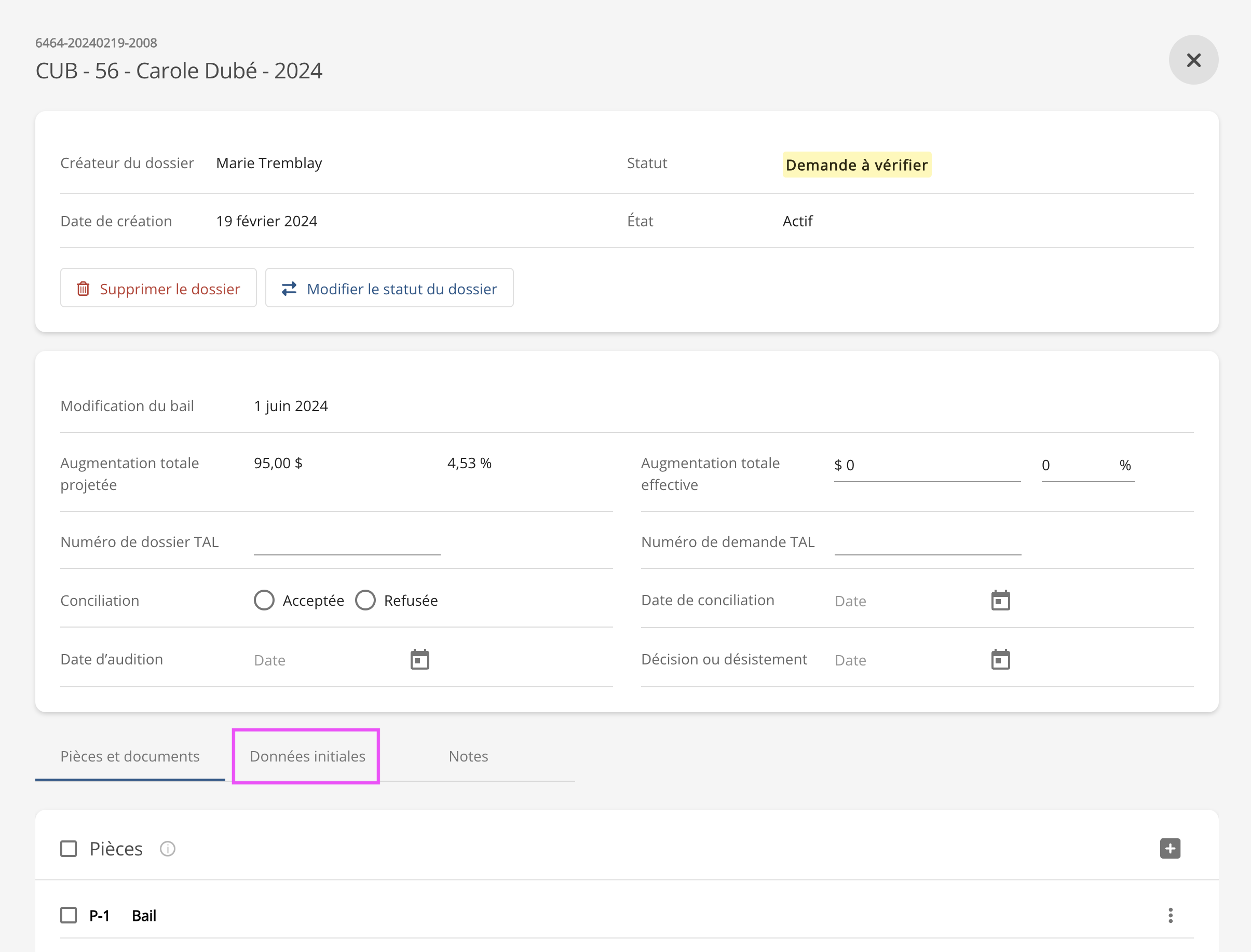This screenshot has height=952, width=1251.
Task: Click the info icon beside Pièces
Action: coord(167,848)
